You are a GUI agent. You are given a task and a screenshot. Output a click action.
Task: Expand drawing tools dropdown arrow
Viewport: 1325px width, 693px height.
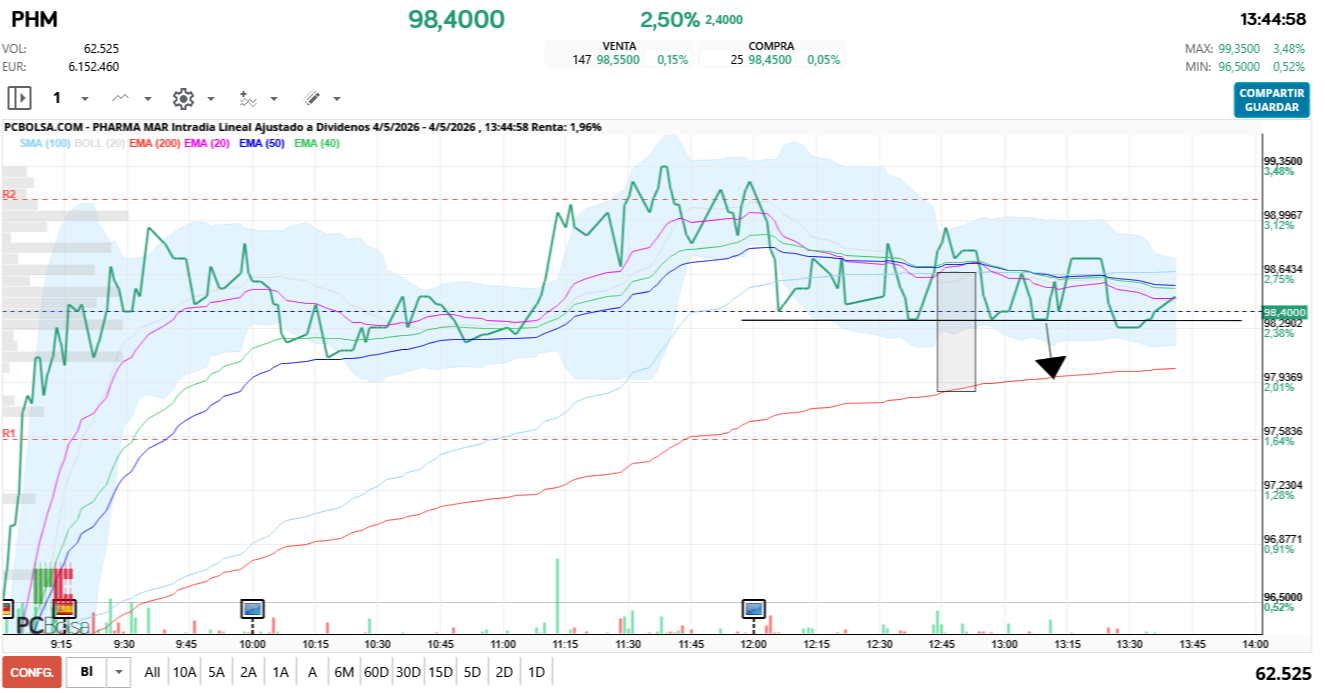click(x=337, y=99)
